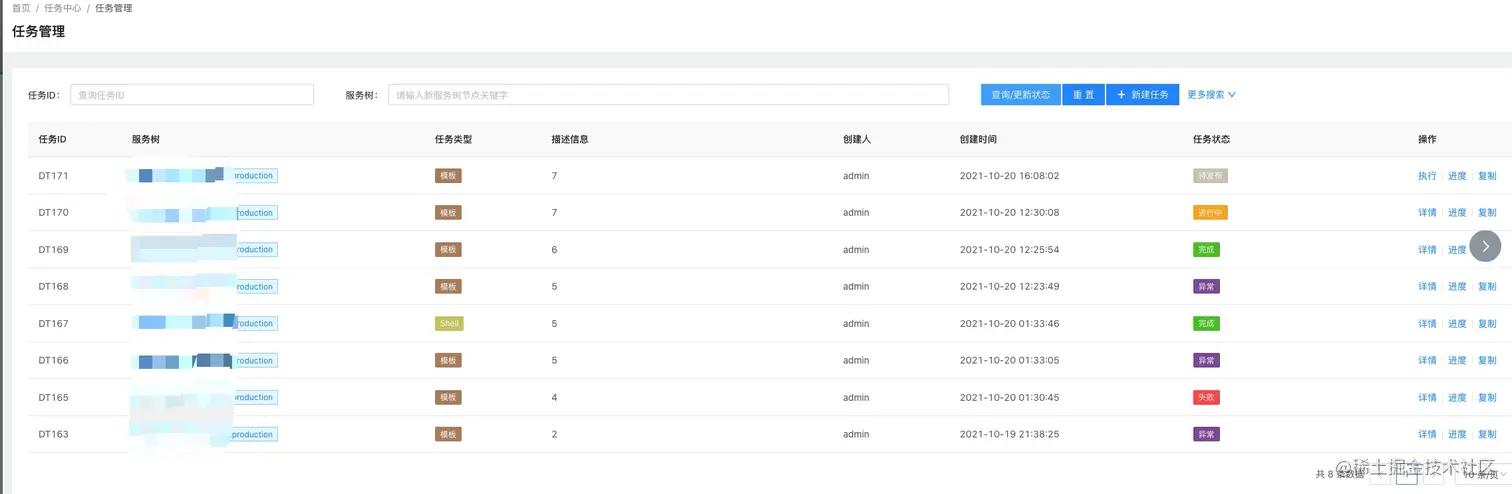Click the creation time 2021-10-20 12:30:08
Image resolution: width=1512 pixels, height=494 pixels.
click(x=1009, y=213)
